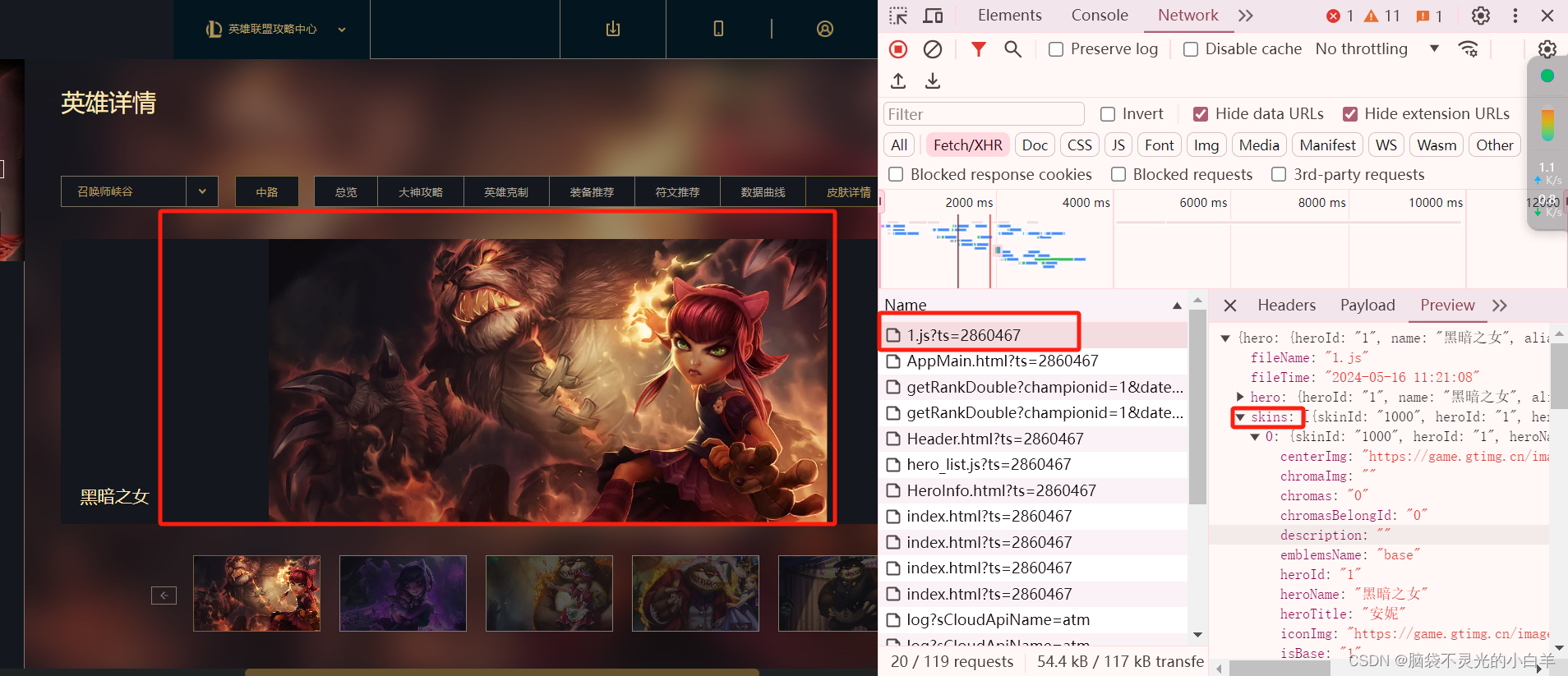Screen dimensions: 1568x676
Task: Filter requests by All types
Action: click(899, 145)
